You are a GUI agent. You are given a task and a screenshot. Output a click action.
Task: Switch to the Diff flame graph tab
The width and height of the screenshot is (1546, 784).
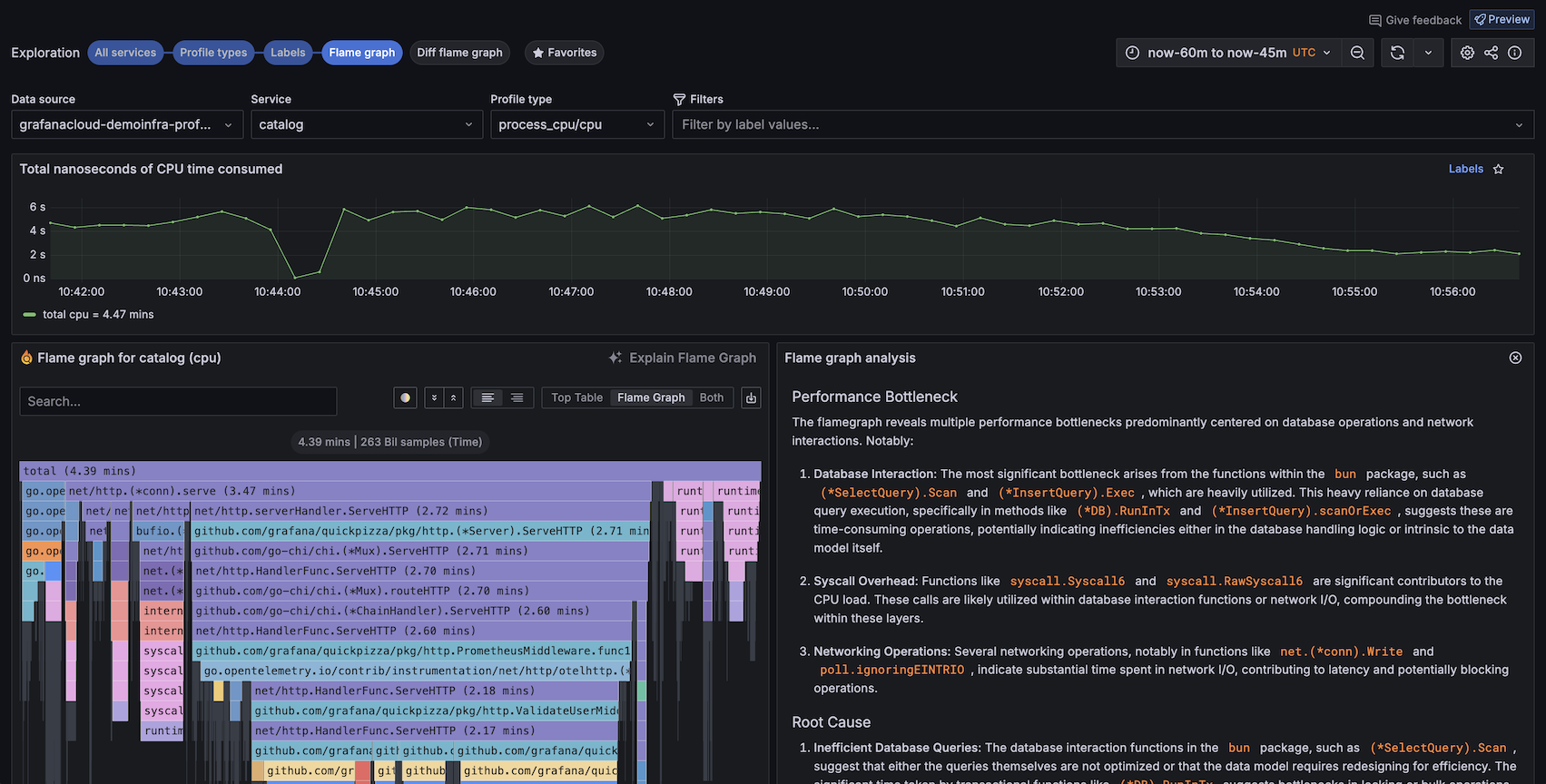[459, 53]
